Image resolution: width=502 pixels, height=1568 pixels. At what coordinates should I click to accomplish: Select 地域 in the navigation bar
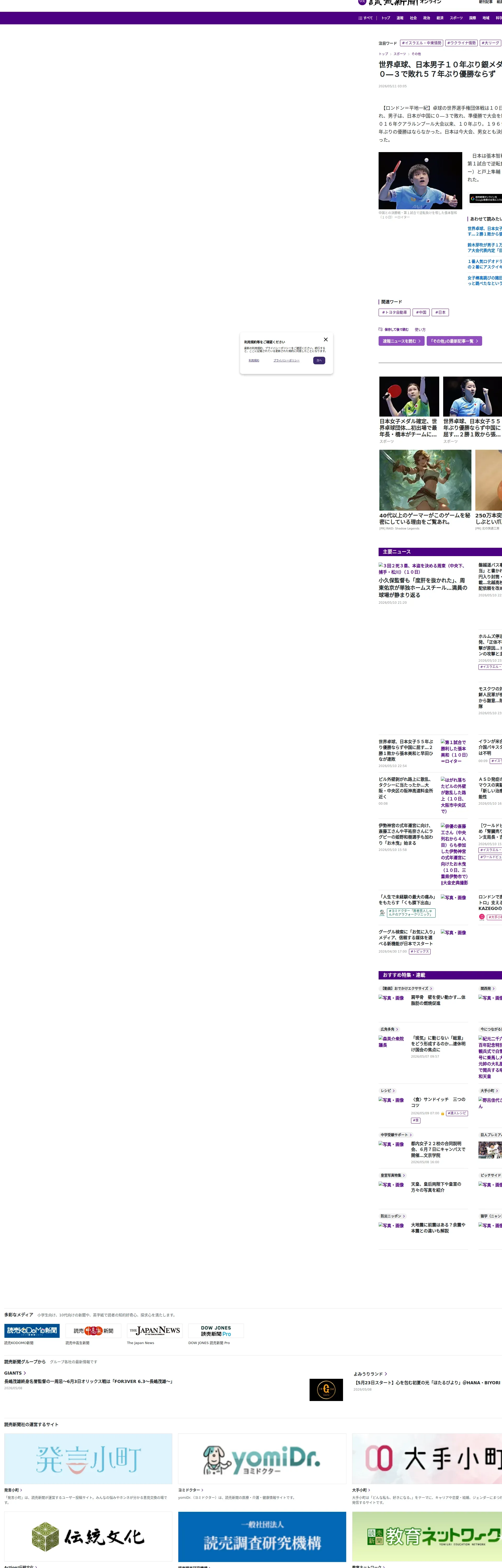point(486,18)
